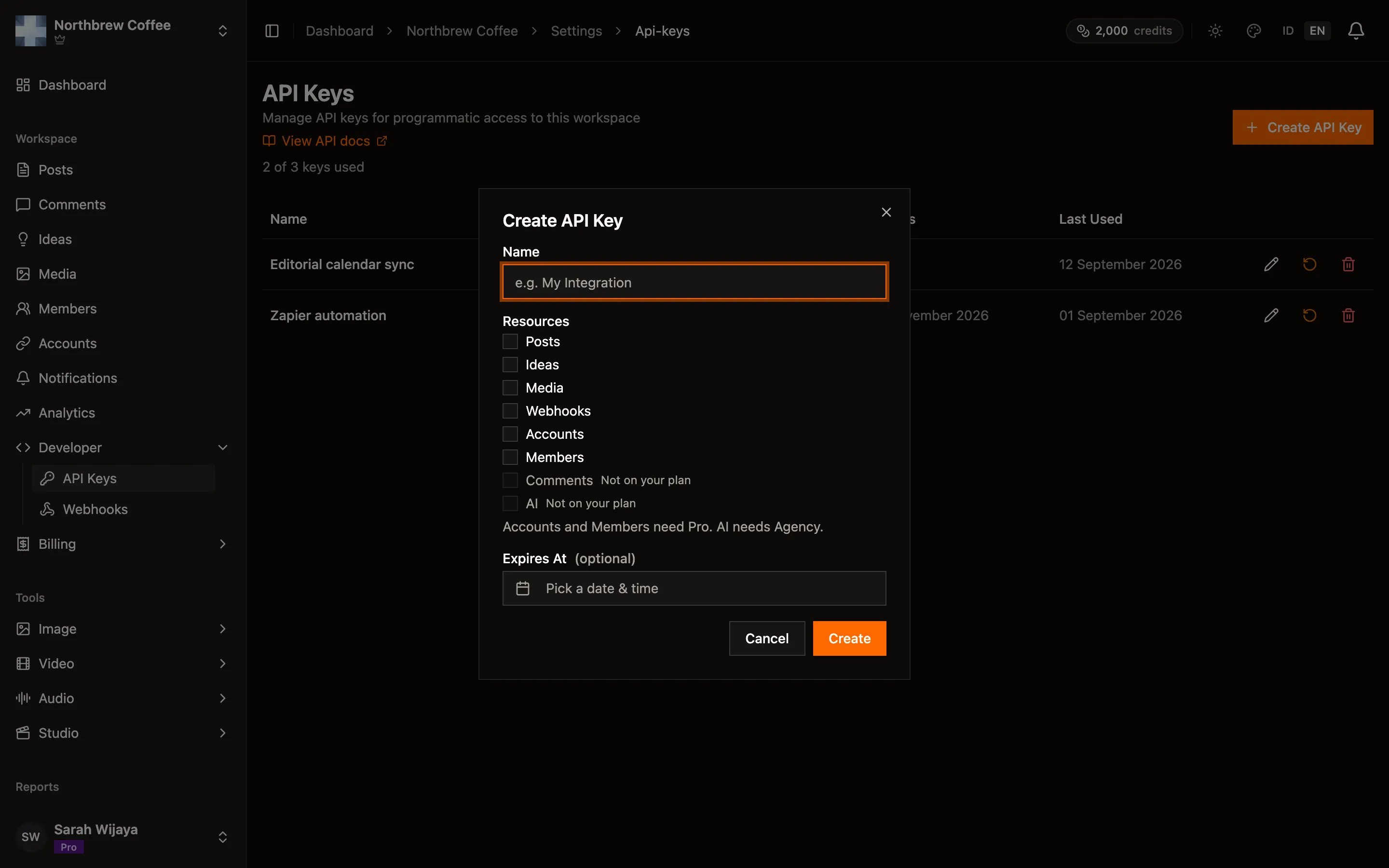
Task: Expand the Studio tools section
Action: click(x=223, y=733)
